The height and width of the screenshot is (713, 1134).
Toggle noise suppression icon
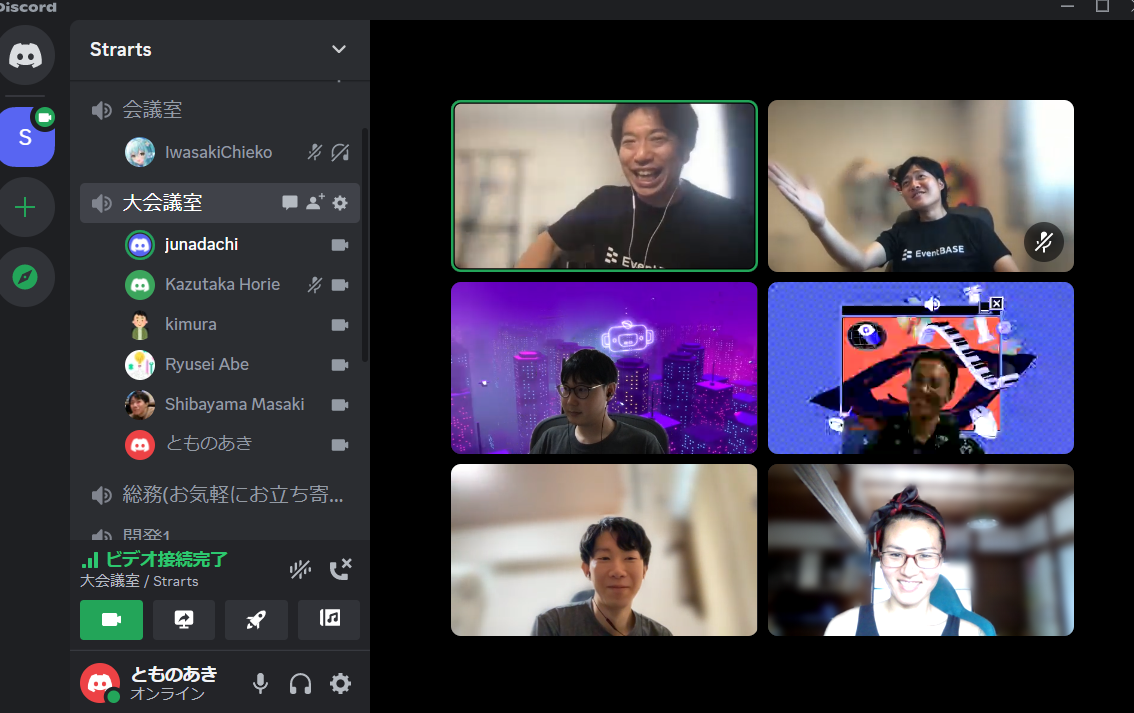300,569
